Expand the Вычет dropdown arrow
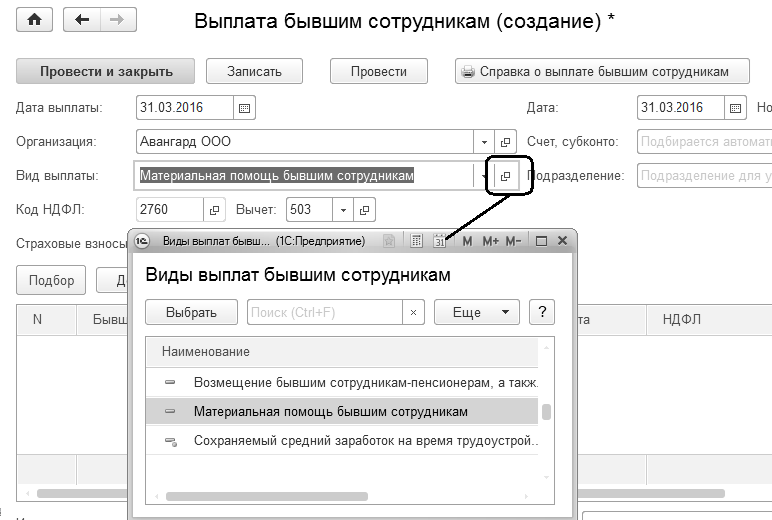Viewport: 772px width, 520px height. pyautogui.click(x=343, y=210)
